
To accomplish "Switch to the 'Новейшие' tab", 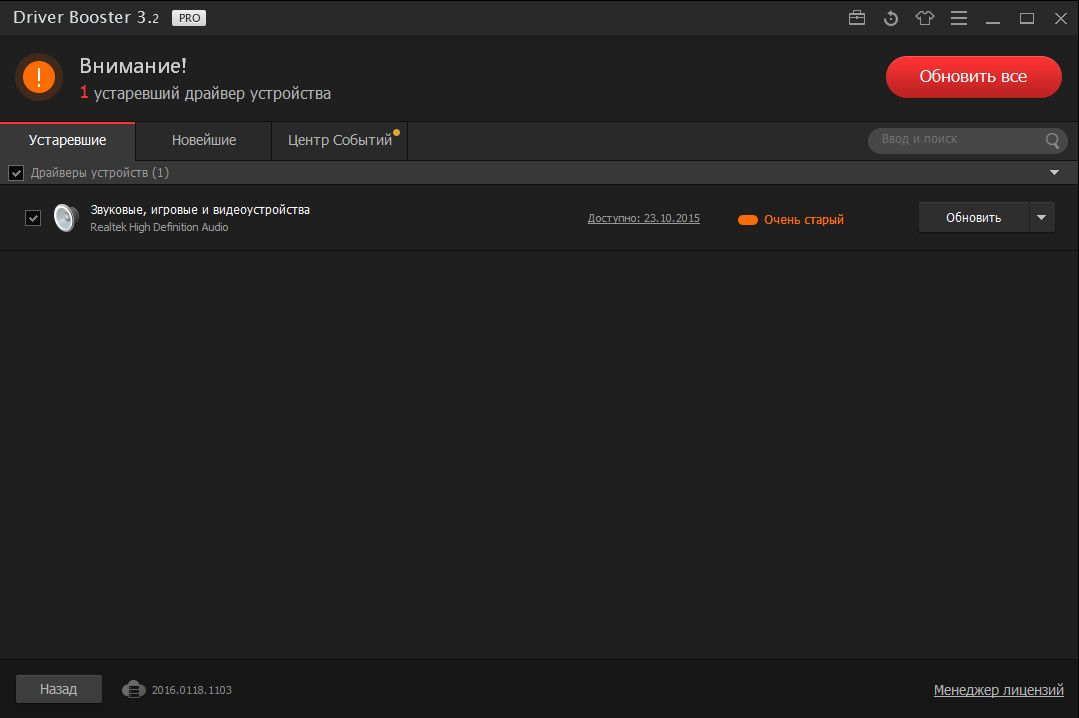I will point(204,140).
